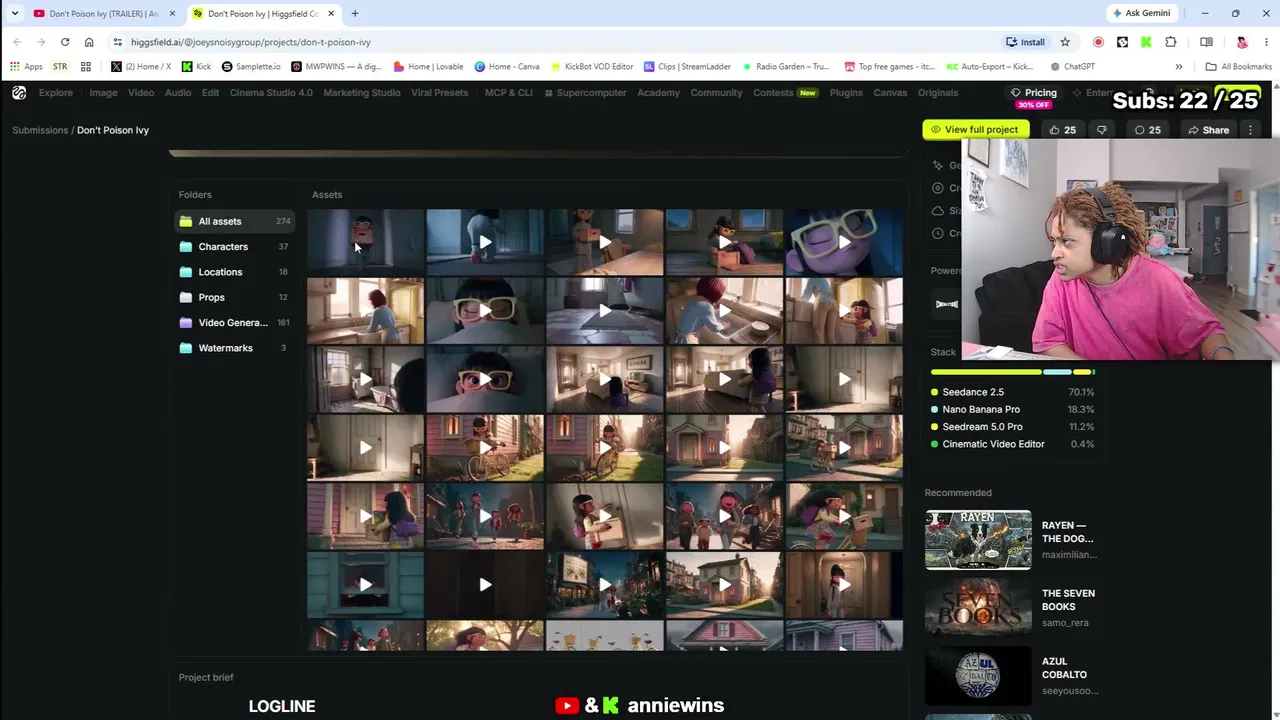Open the Locations folder
The width and height of the screenshot is (1280, 720).
(235, 272)
